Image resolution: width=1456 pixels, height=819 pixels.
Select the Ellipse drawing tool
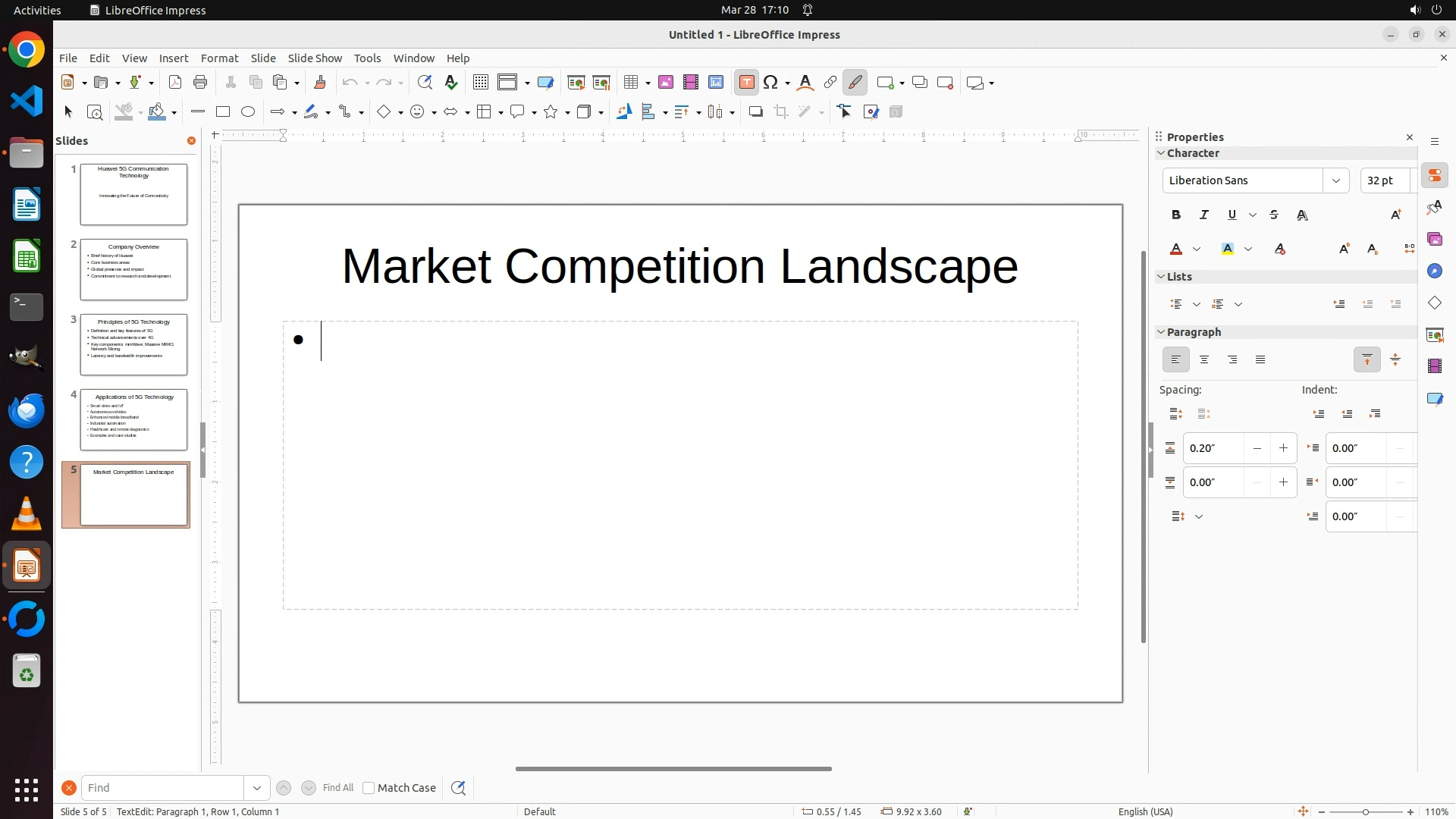[x=248, y=112]
